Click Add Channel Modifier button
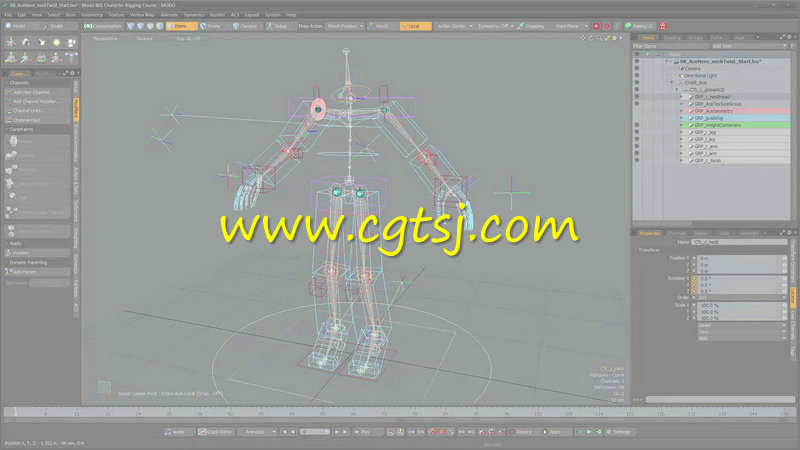Viewport: 800px width, 450px height. (37, 102)
